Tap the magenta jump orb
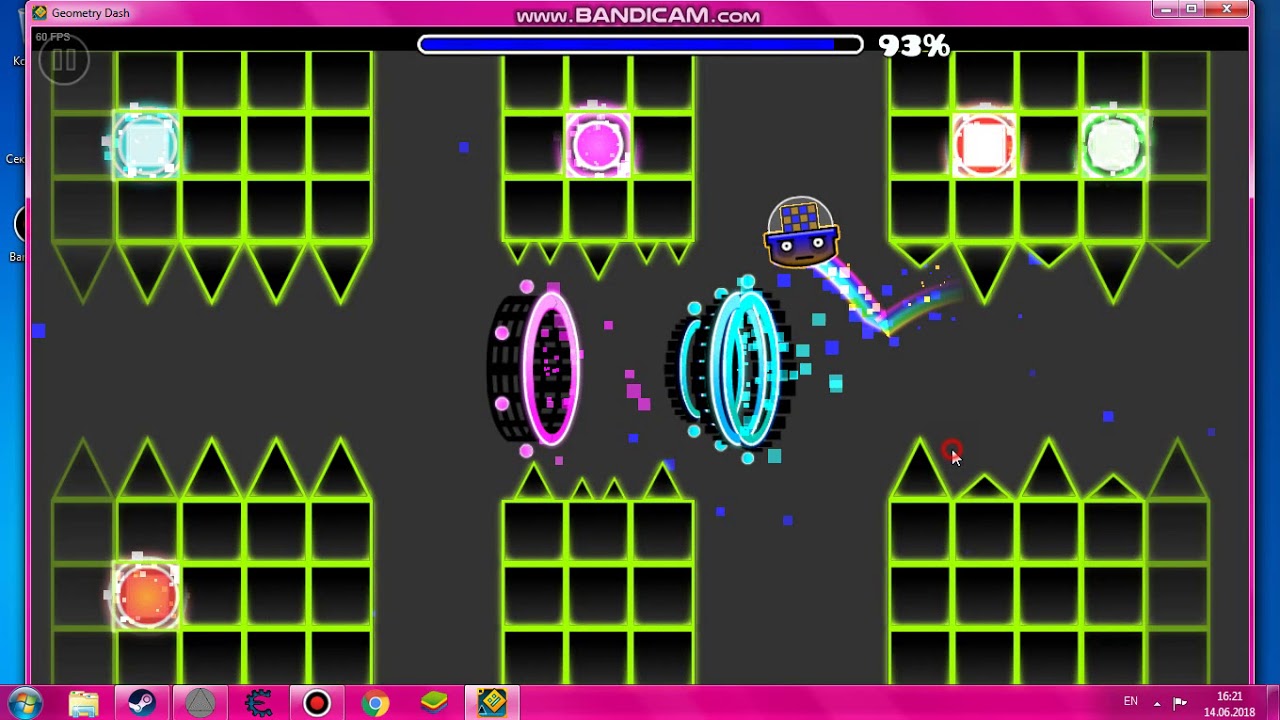 coord(598,146)
